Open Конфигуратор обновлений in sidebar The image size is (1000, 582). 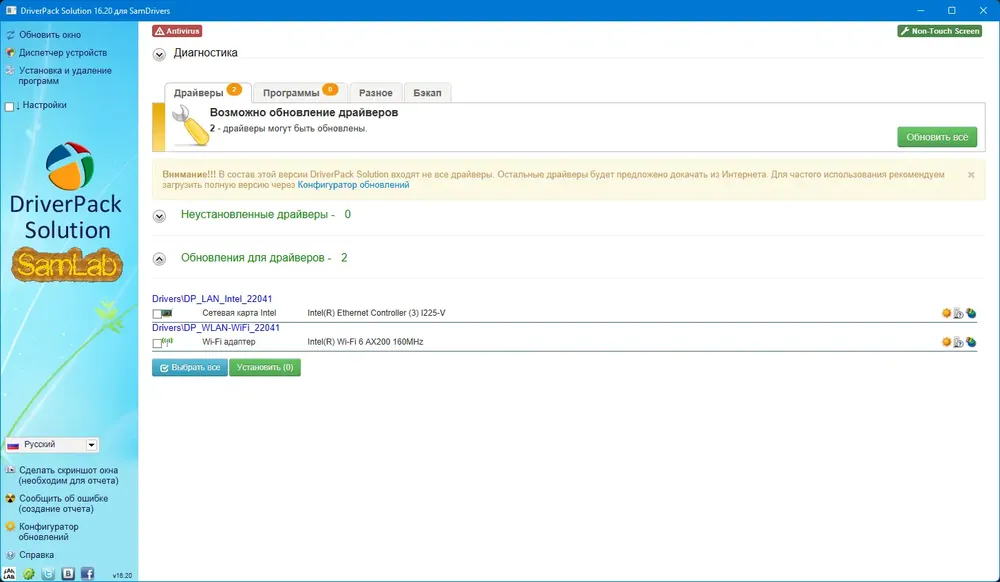[48, 532]
